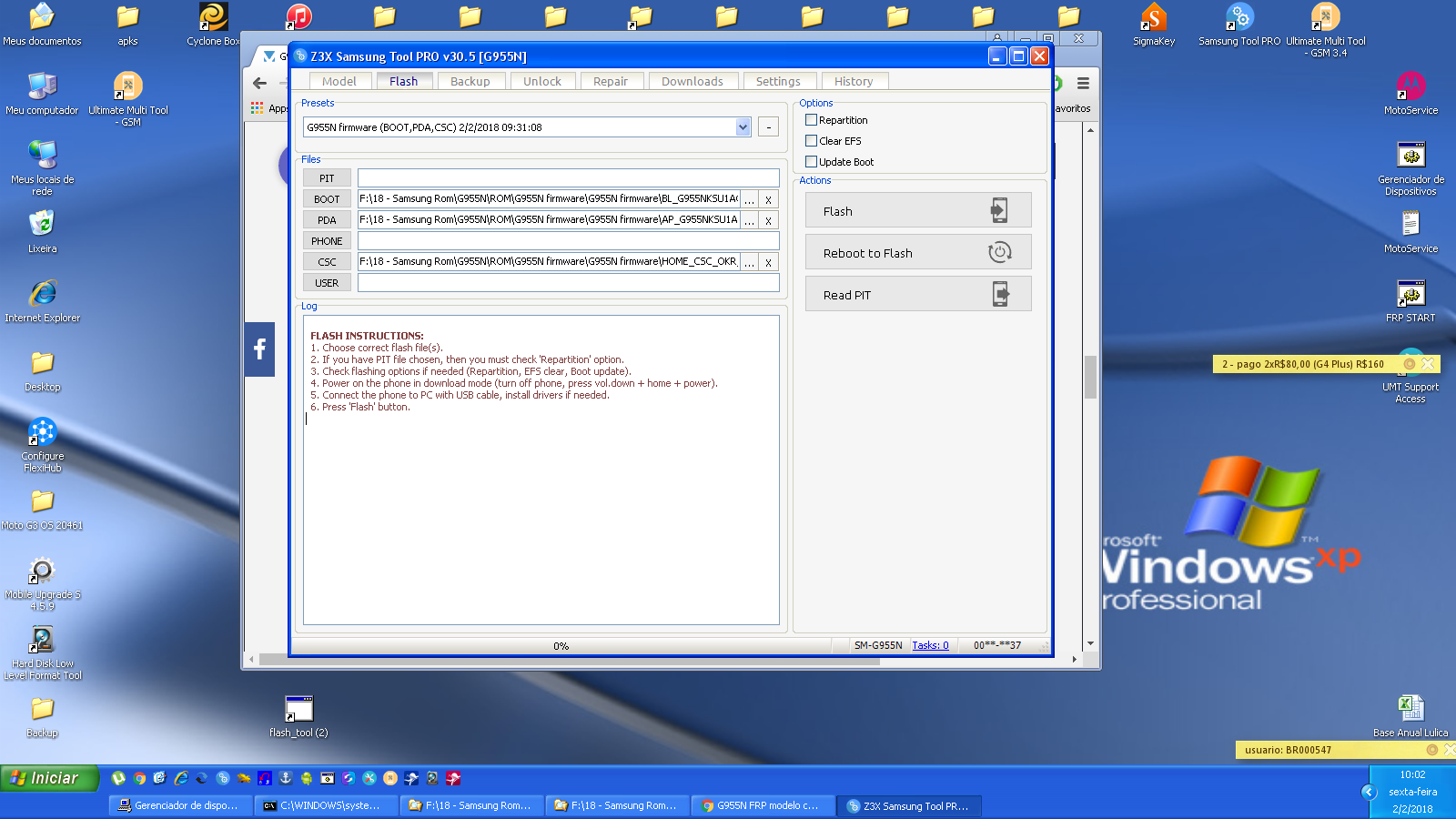The height and width of the screenshot is (819, 1456).
Task: Click the empty PIT file path field
Action: click(569, 178)
